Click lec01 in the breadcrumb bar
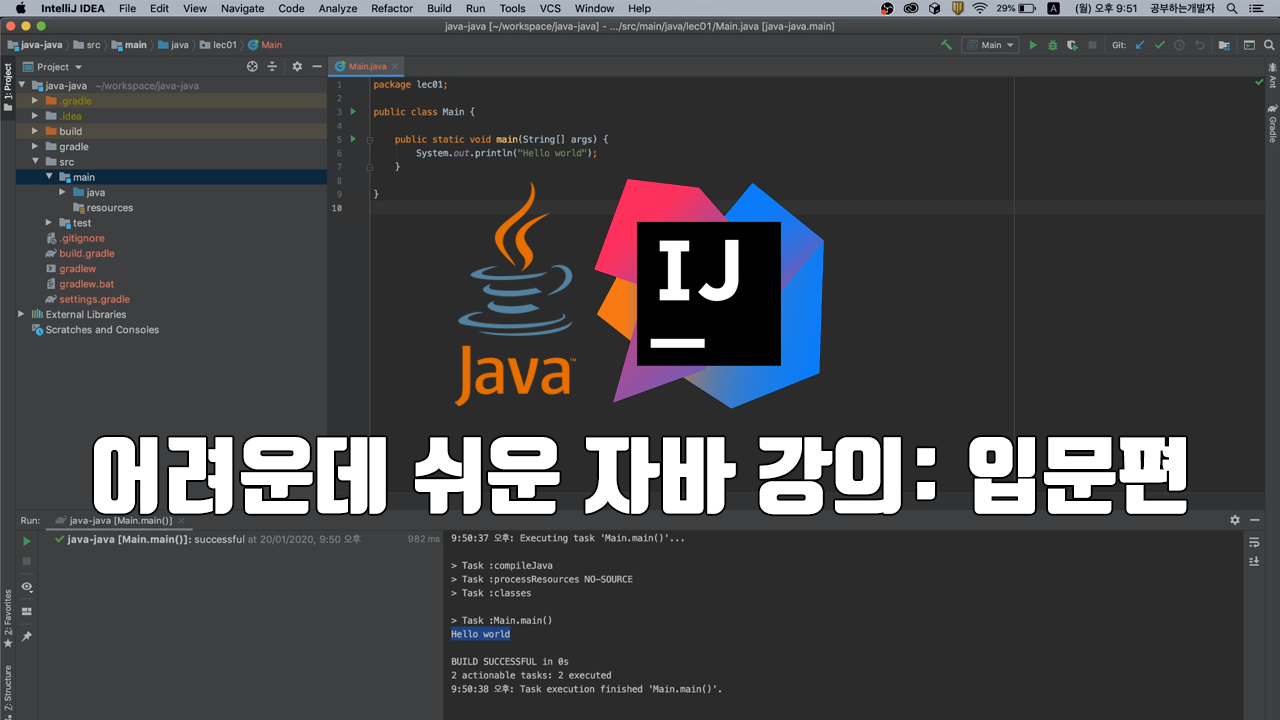Viewport: 1280px width, 720px height. [218, 45]
